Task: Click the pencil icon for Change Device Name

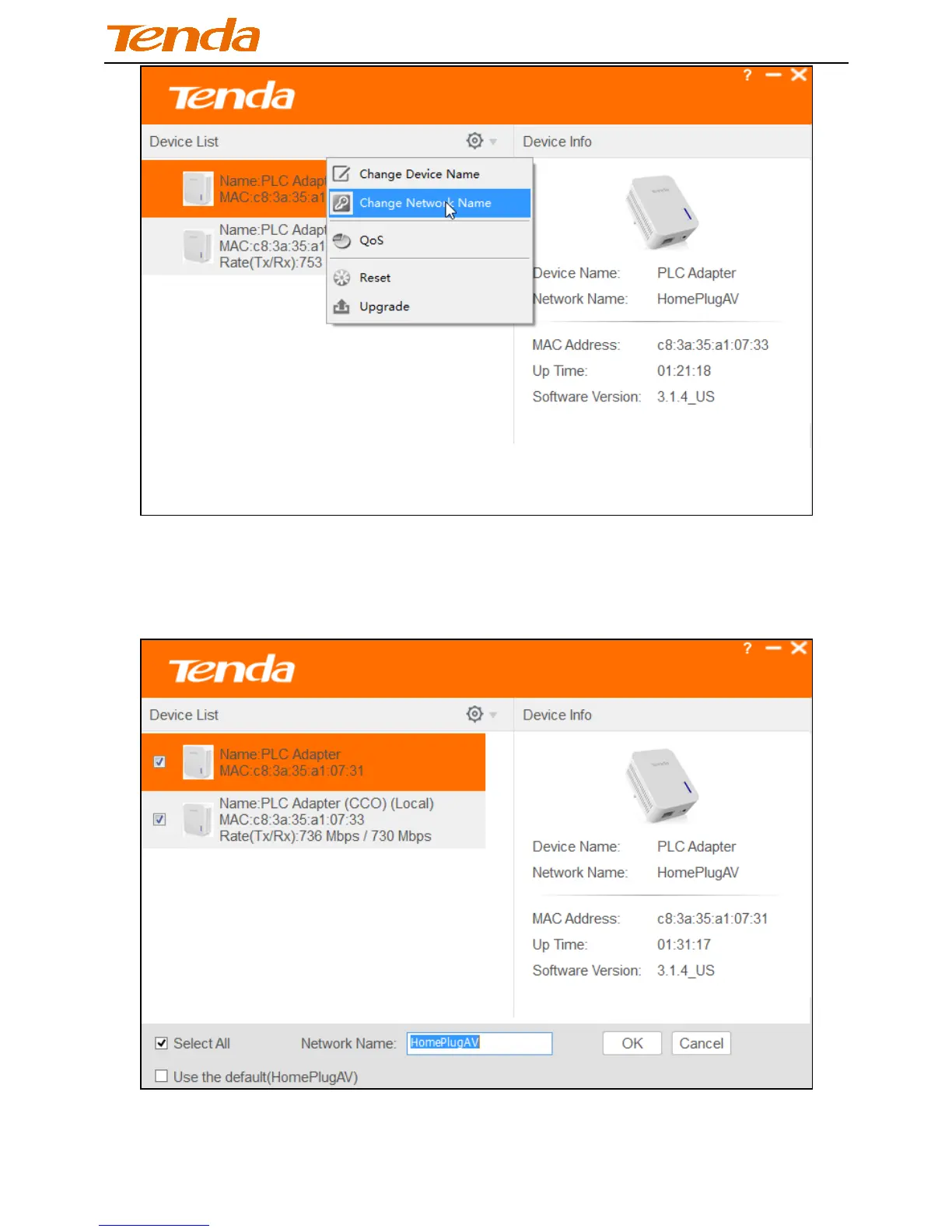Action: (x=341, y=173)
